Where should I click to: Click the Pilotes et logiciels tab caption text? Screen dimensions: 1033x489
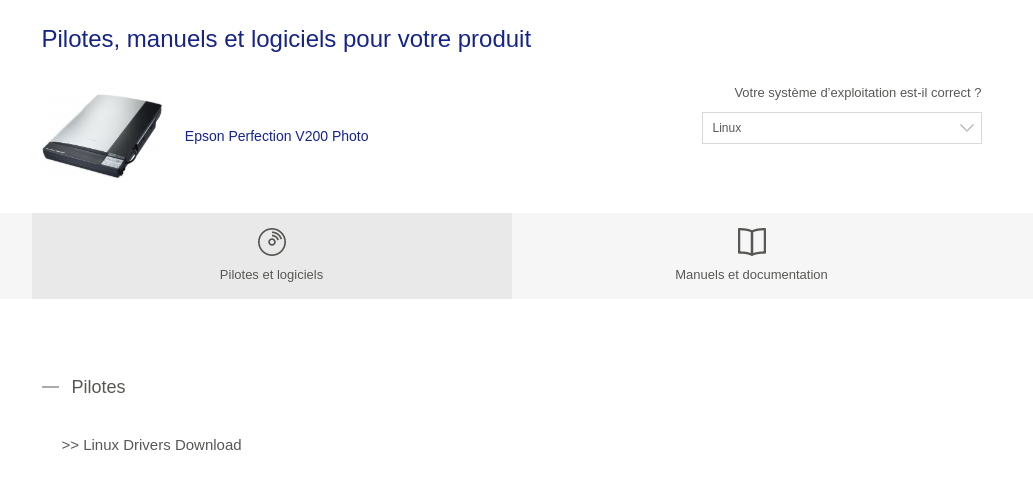coord(271,275)
